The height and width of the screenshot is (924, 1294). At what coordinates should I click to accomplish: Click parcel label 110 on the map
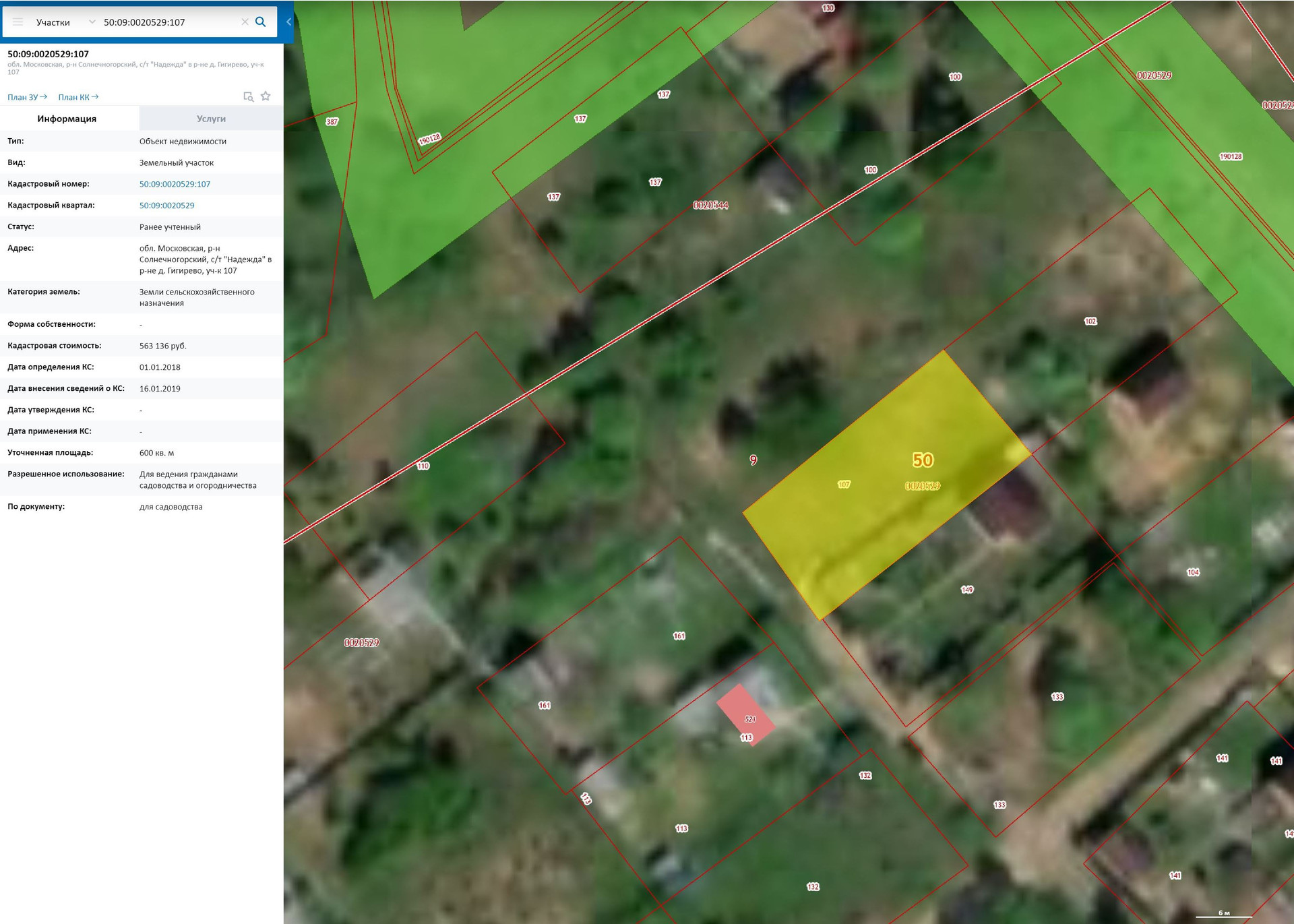[x=423, y=466]
